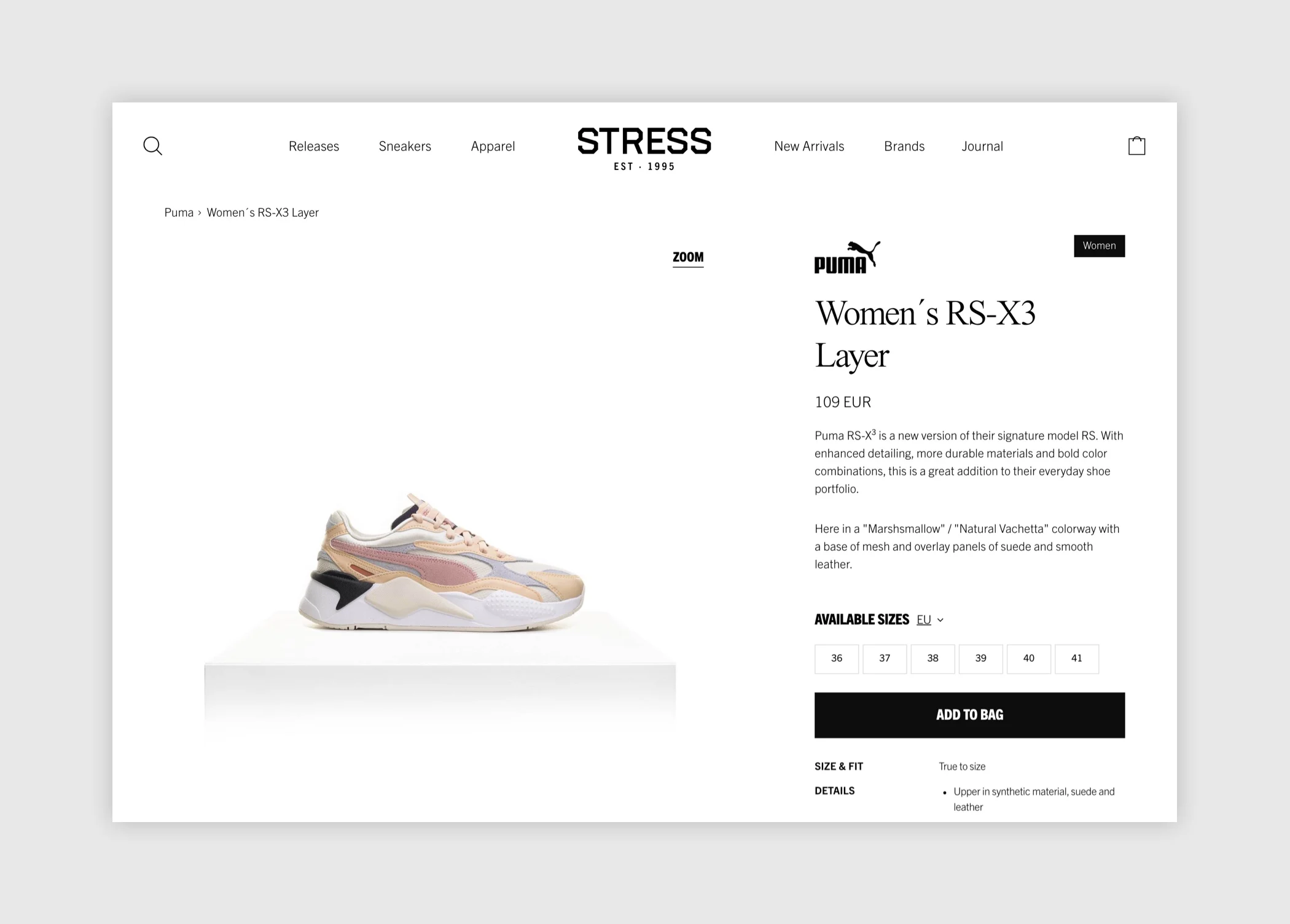Click the sneaker product image
This screenshot has height=924, width=1290.
[441, 562]
